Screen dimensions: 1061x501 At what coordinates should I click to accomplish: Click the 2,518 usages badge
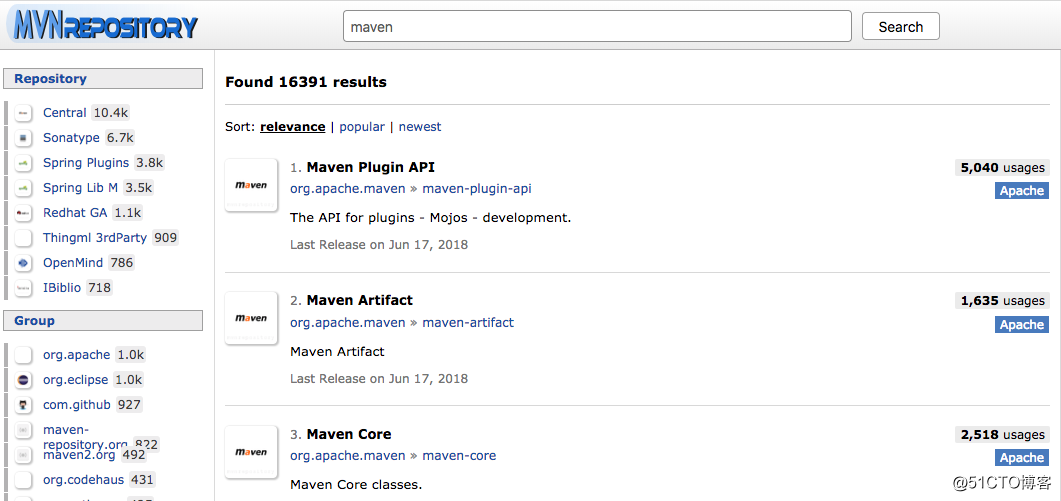pos(1002,435)
